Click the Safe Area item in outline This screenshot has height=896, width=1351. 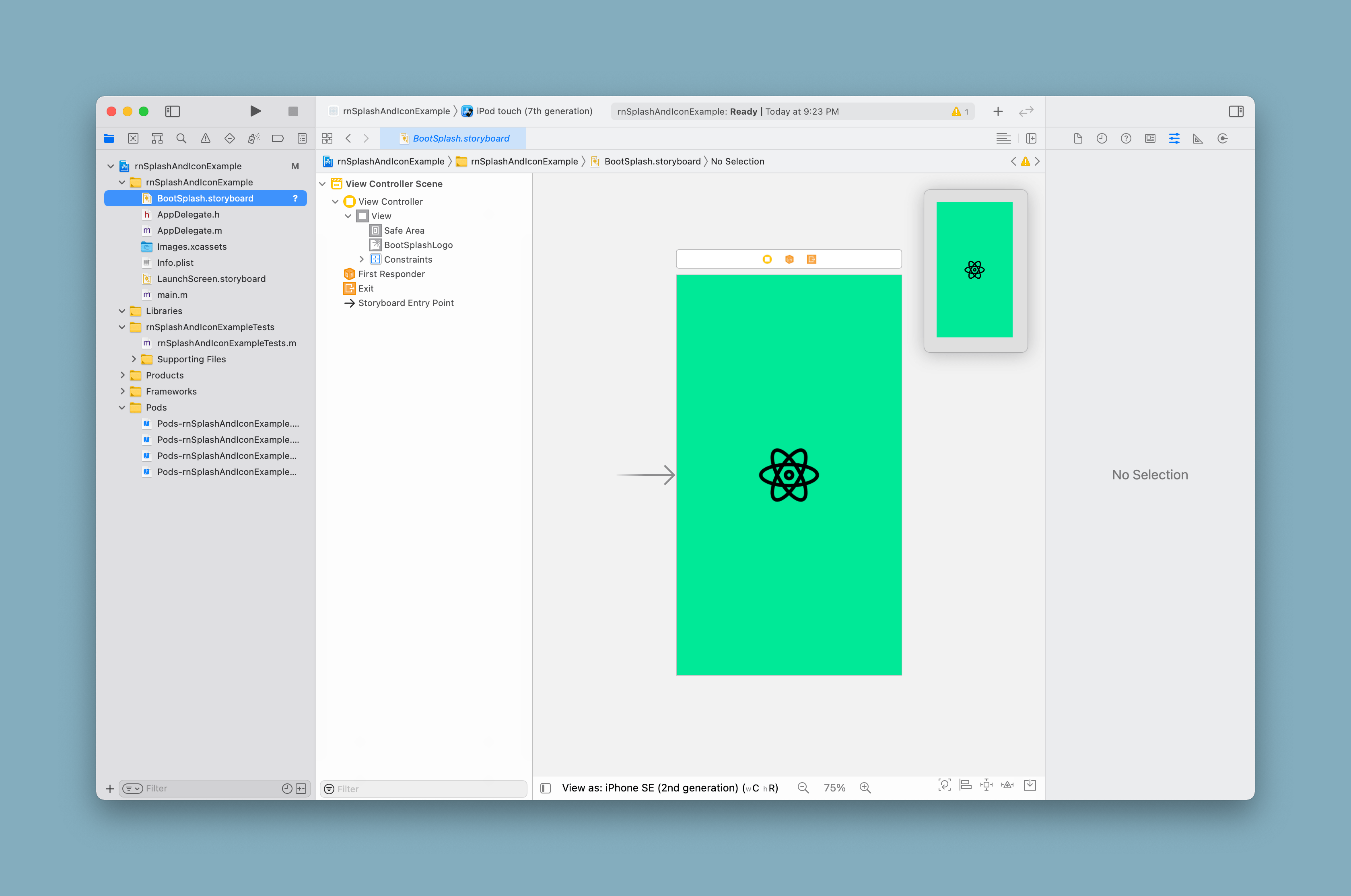point(404,230)
